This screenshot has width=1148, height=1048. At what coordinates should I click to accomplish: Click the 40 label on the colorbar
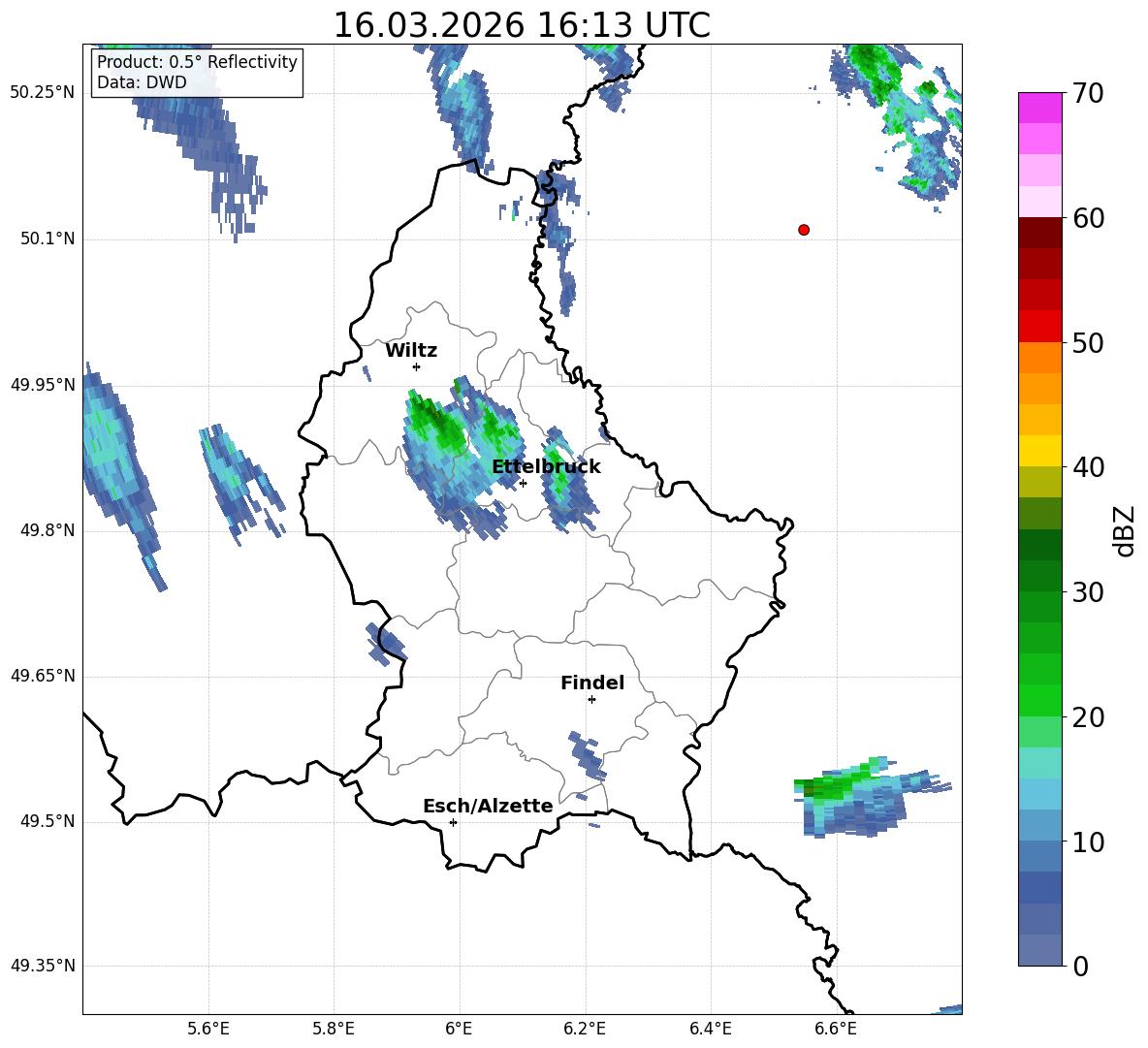pyautogui.click(x=1087, y=467)
